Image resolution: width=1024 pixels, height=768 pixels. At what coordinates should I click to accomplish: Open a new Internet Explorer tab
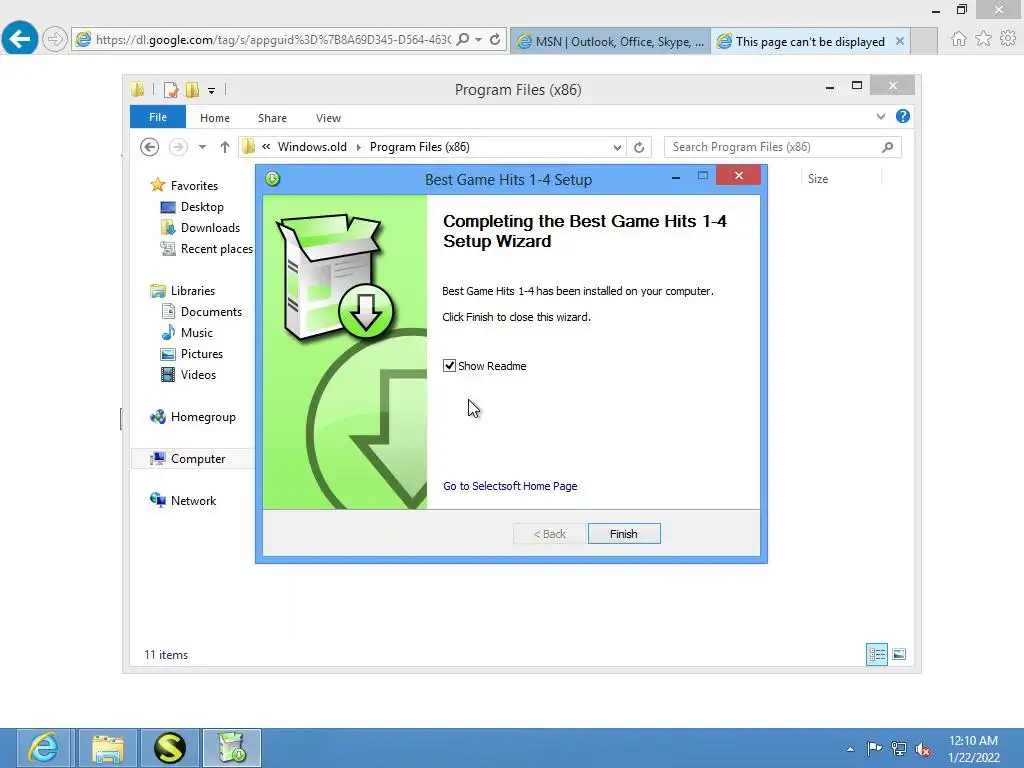pyautogui.click(x=924, y=41)
